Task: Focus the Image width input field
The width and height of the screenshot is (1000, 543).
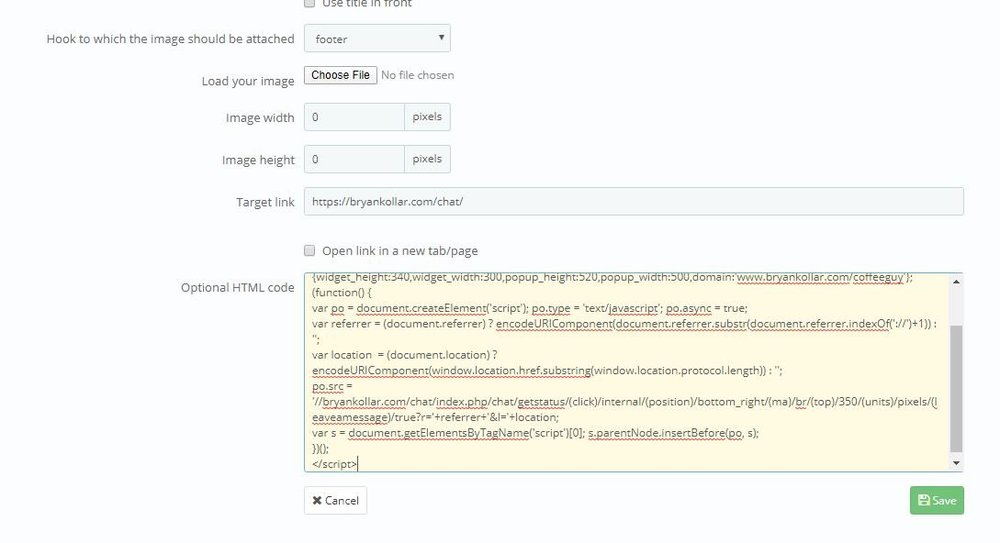Action: 353,117
